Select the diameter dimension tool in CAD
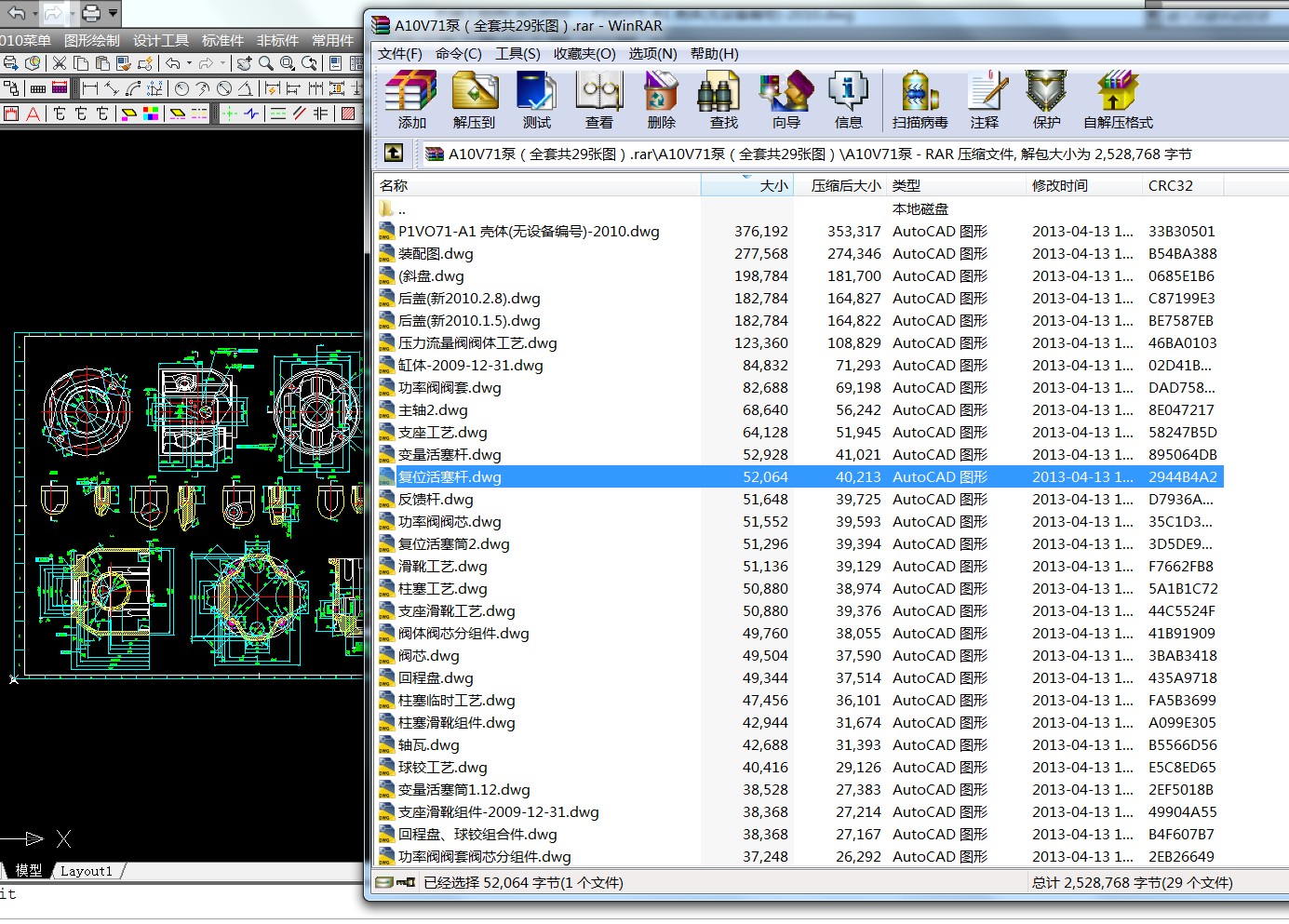1289x924 pixels. click(x=224, y=88)
